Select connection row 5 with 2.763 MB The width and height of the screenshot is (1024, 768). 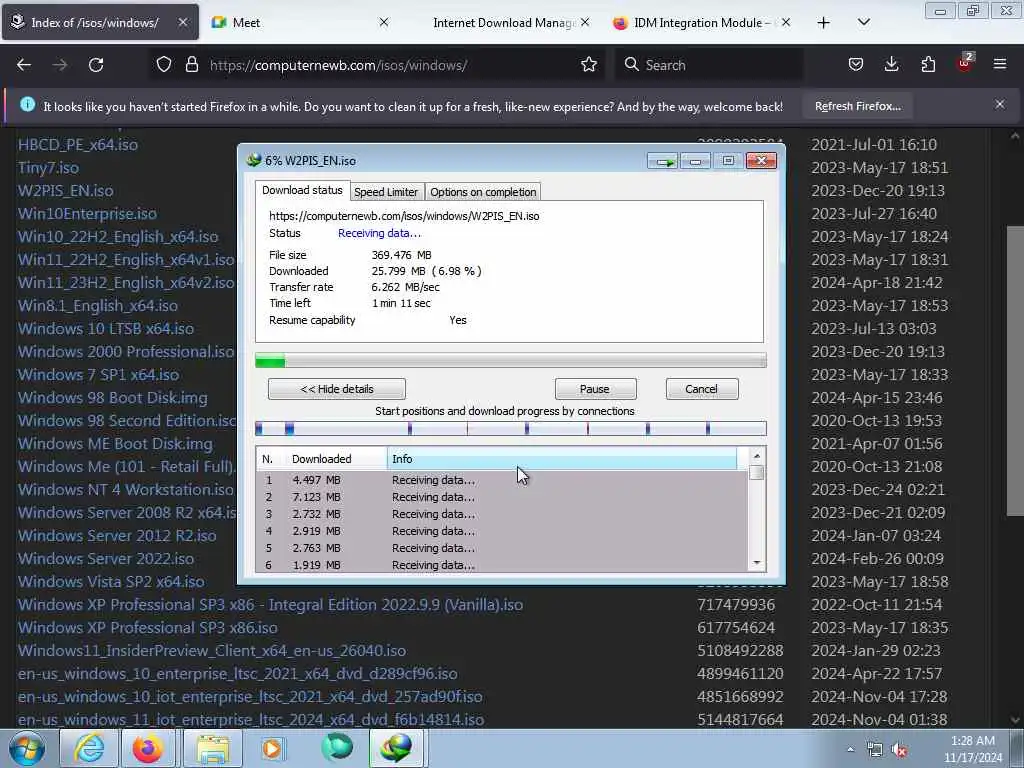tap(502, 548)
